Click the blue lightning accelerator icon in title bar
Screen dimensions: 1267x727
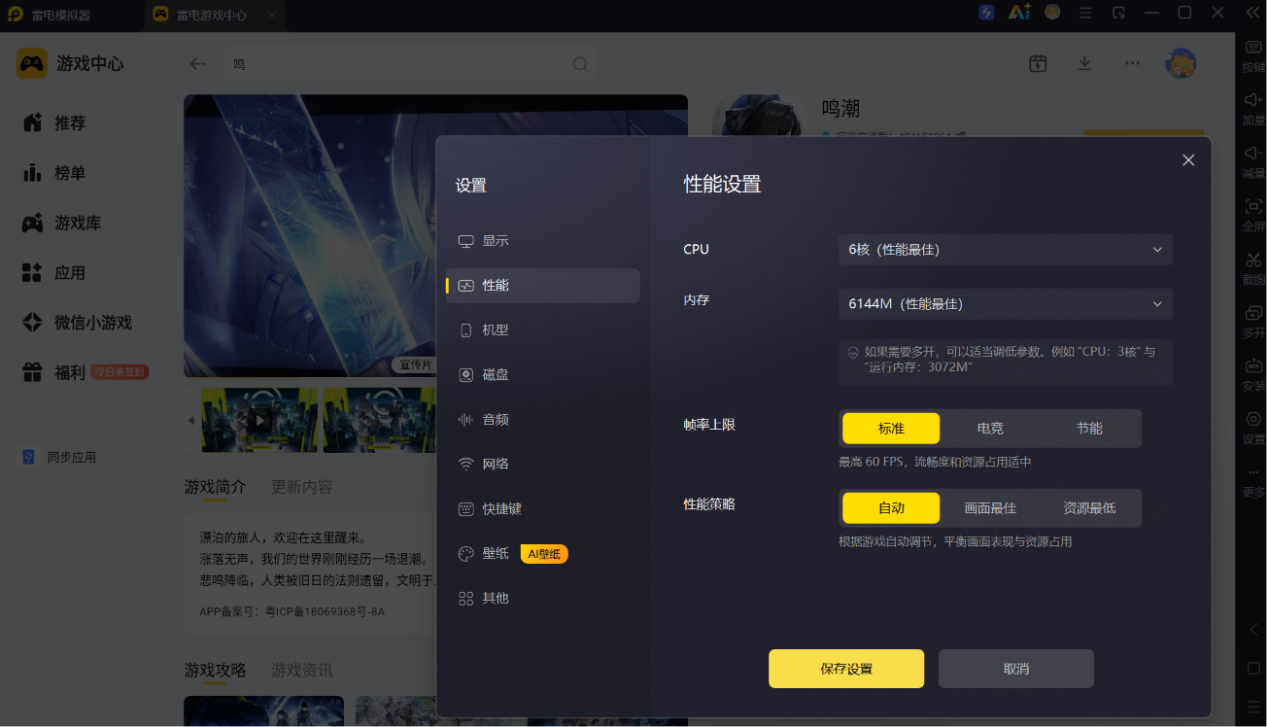(x=987, y=13)
